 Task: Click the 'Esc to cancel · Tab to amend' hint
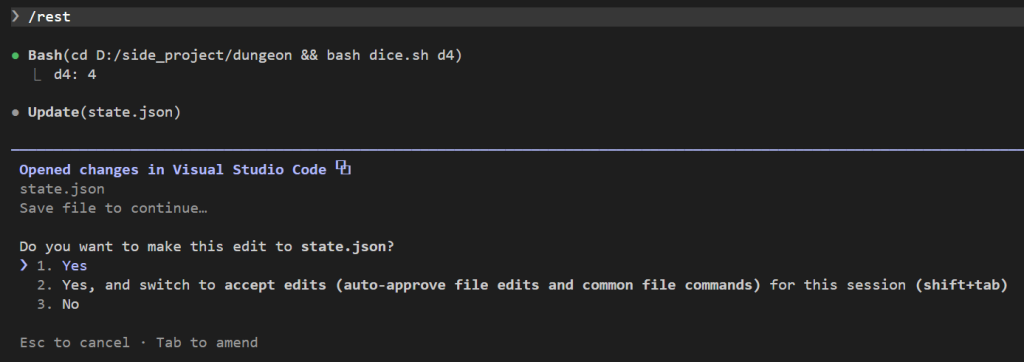(x=138, y=342)
